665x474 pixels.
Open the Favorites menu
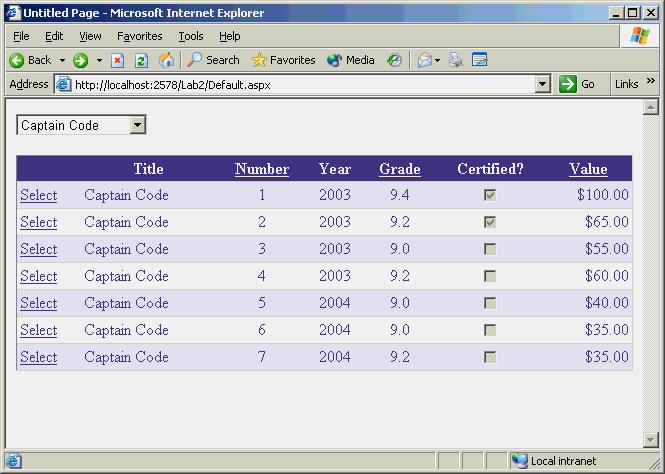coord(140,36)
